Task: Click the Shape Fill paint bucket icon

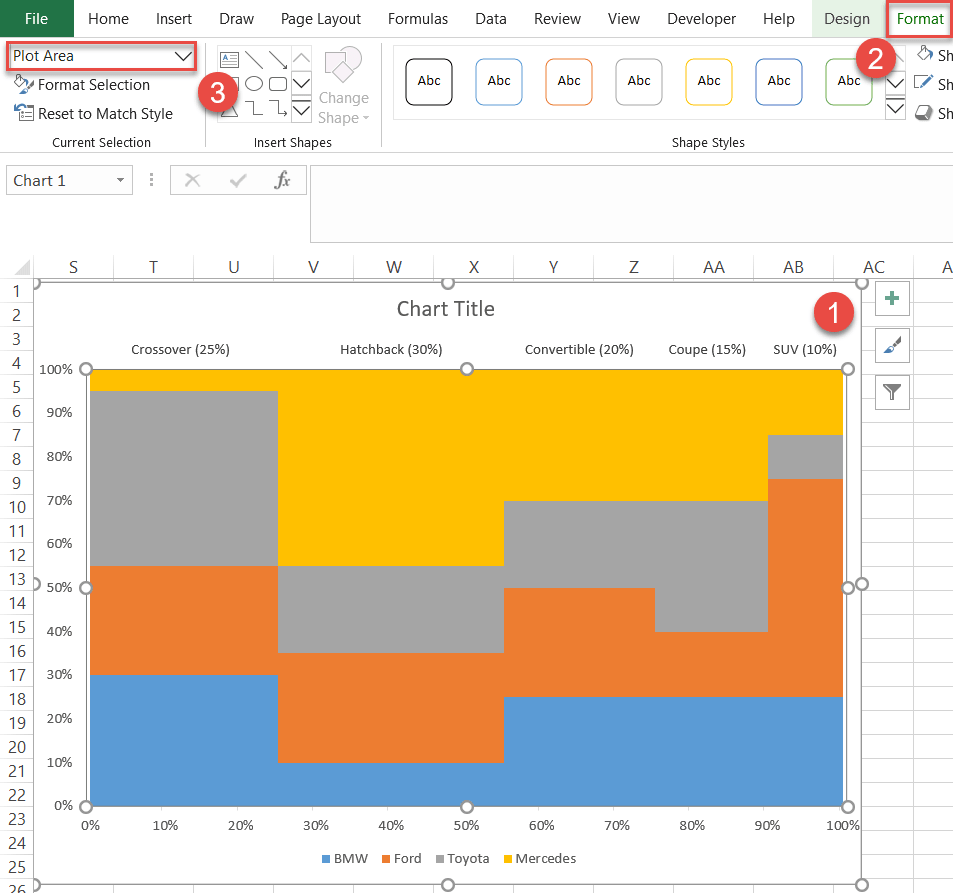Action: pyautogui.click(x=924, y=54)
